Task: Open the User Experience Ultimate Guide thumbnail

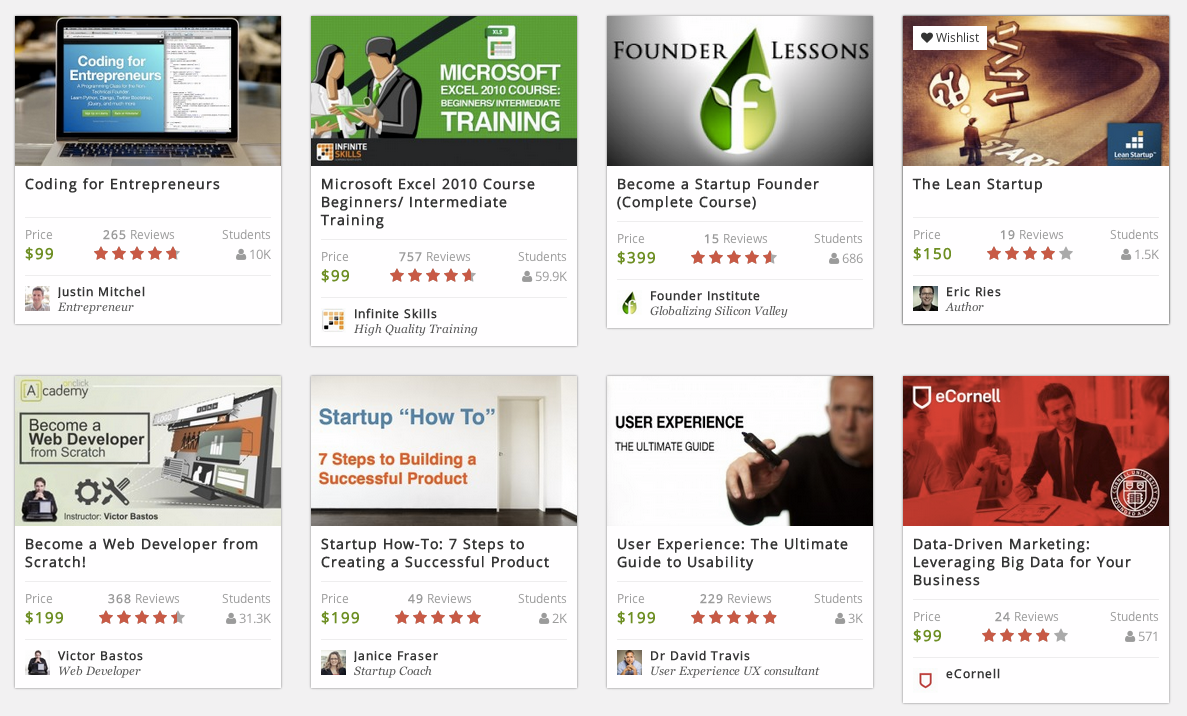Action: pos(740,450)
